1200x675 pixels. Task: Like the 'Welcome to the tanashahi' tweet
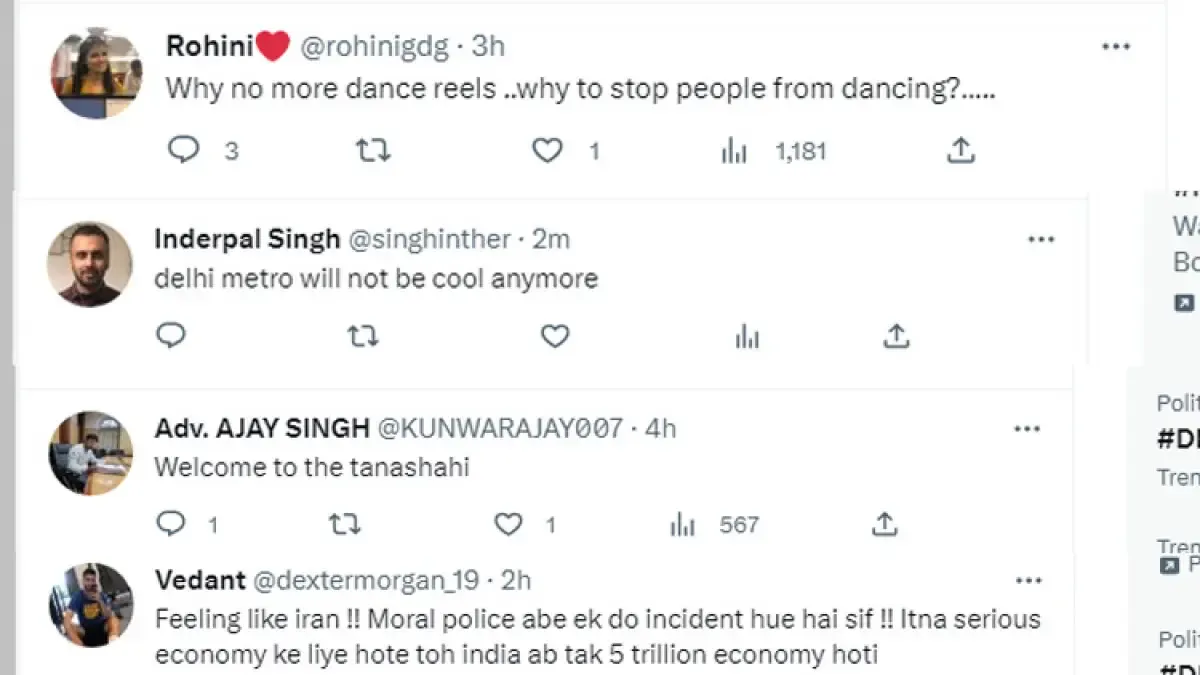(x=508, y=522)
